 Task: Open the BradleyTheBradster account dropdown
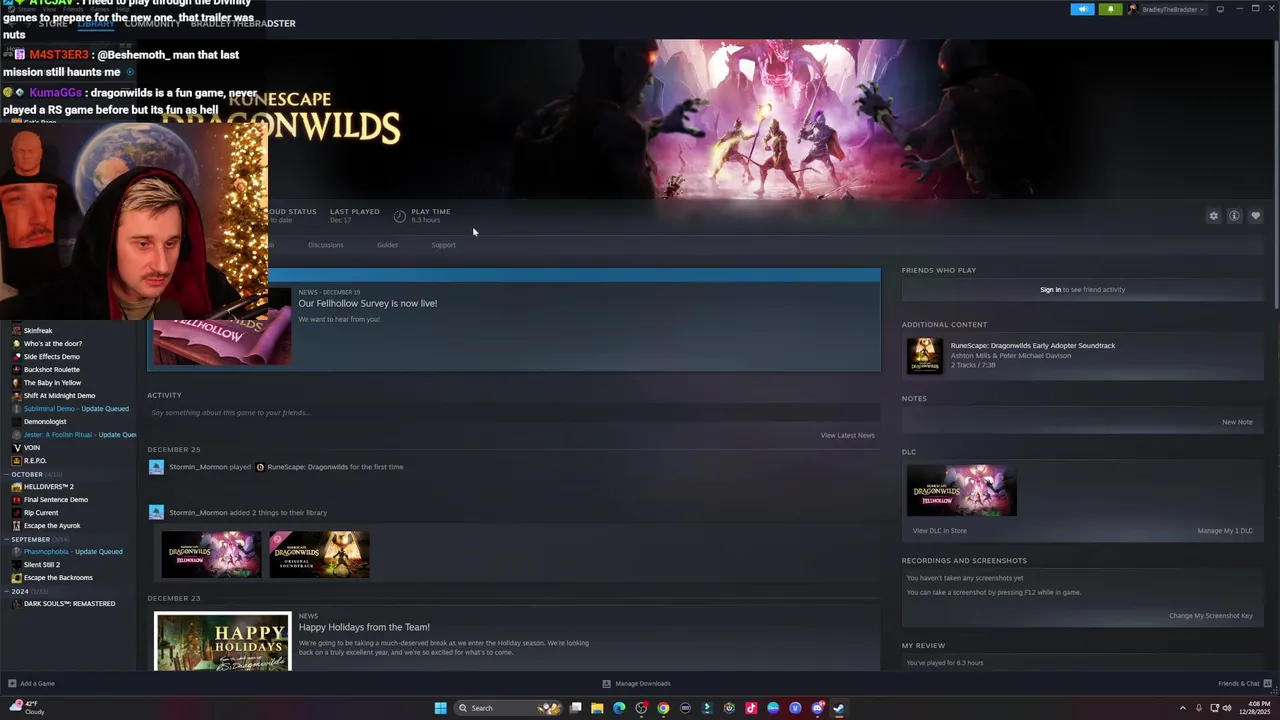click(x=1167, y=9)
